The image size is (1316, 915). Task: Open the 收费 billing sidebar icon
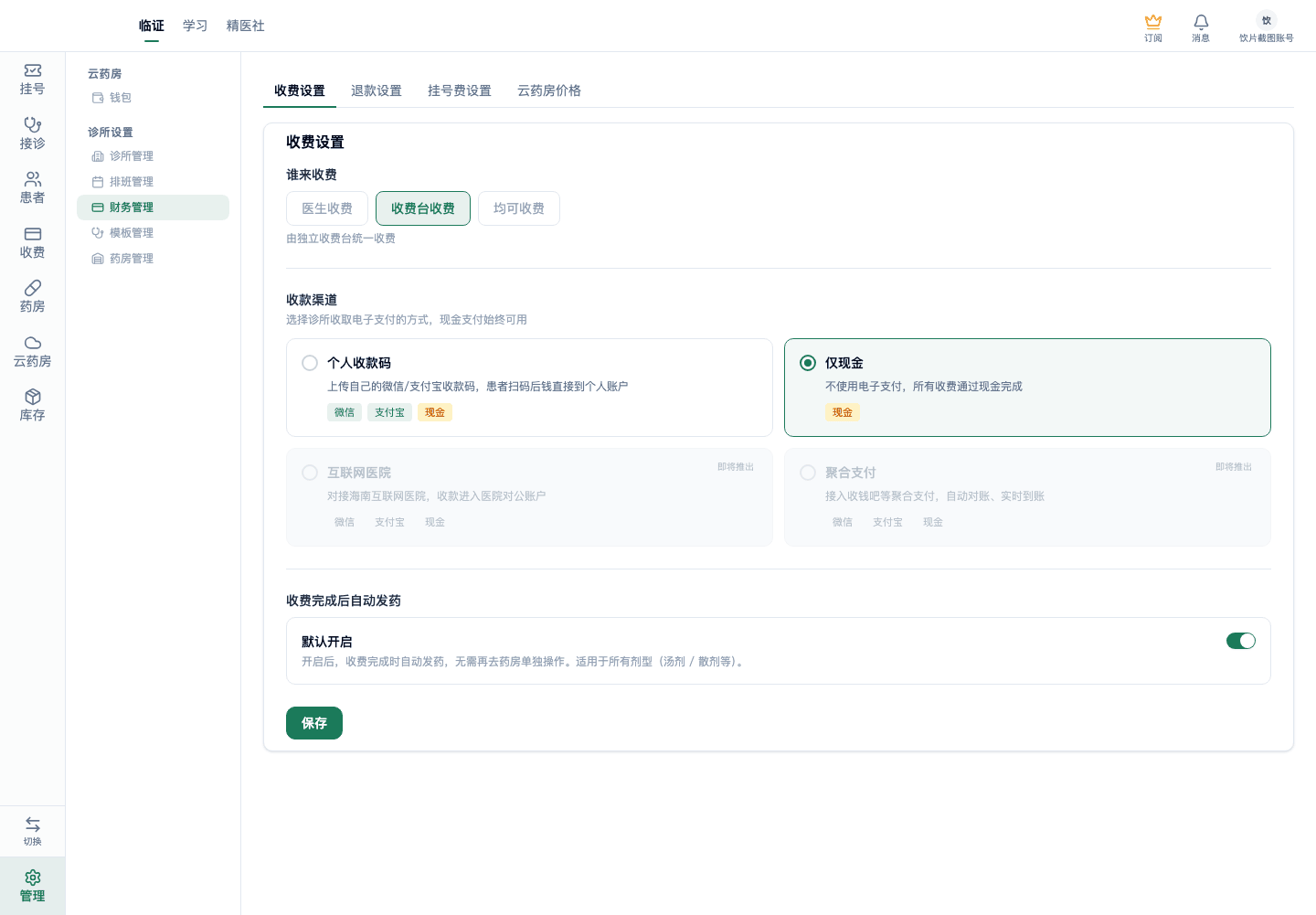coord(32,234)
